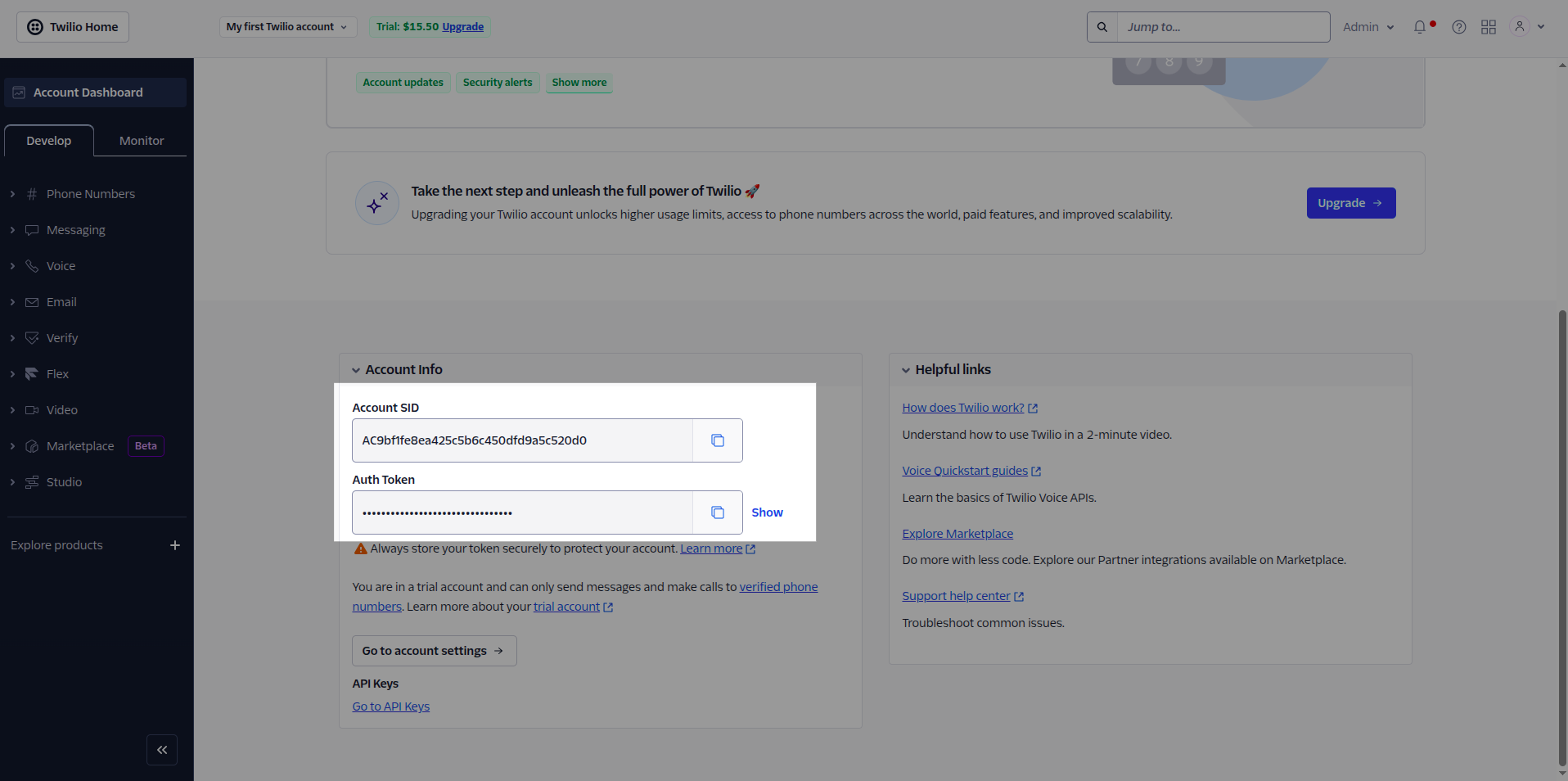Click the Verify shield icon
This screenshot has width=1568, height=781.
[32, 338]
